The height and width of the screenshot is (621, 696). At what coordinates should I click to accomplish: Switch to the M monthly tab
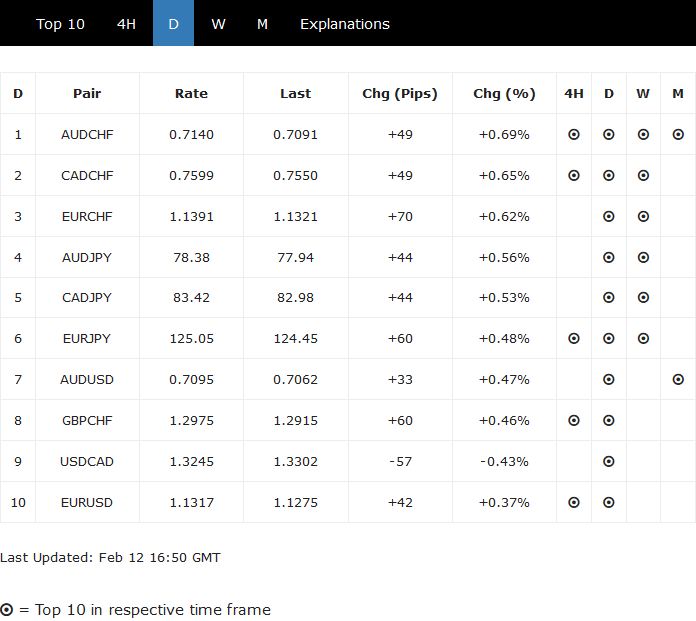tap(262, 24)
